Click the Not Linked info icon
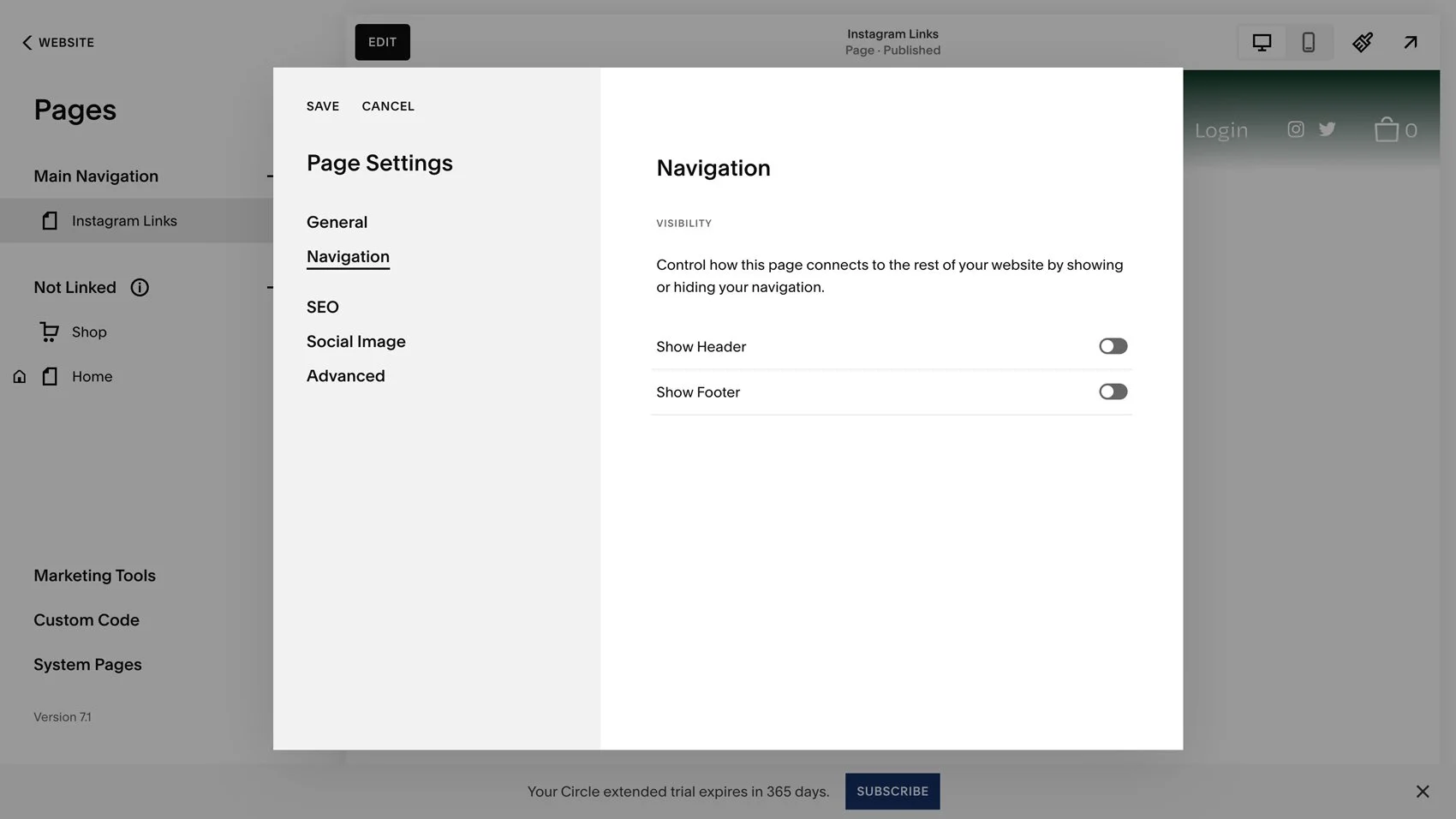Image resolution: width=1456 pixels, height=819 pixels. 140,287
